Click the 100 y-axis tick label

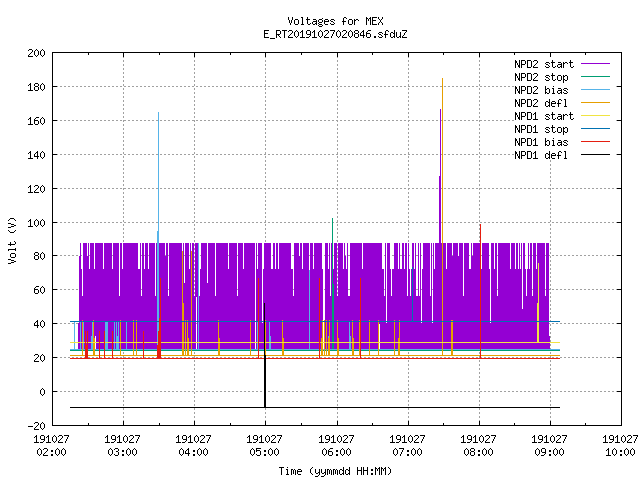pyautogui.click(x=36, y=223)
